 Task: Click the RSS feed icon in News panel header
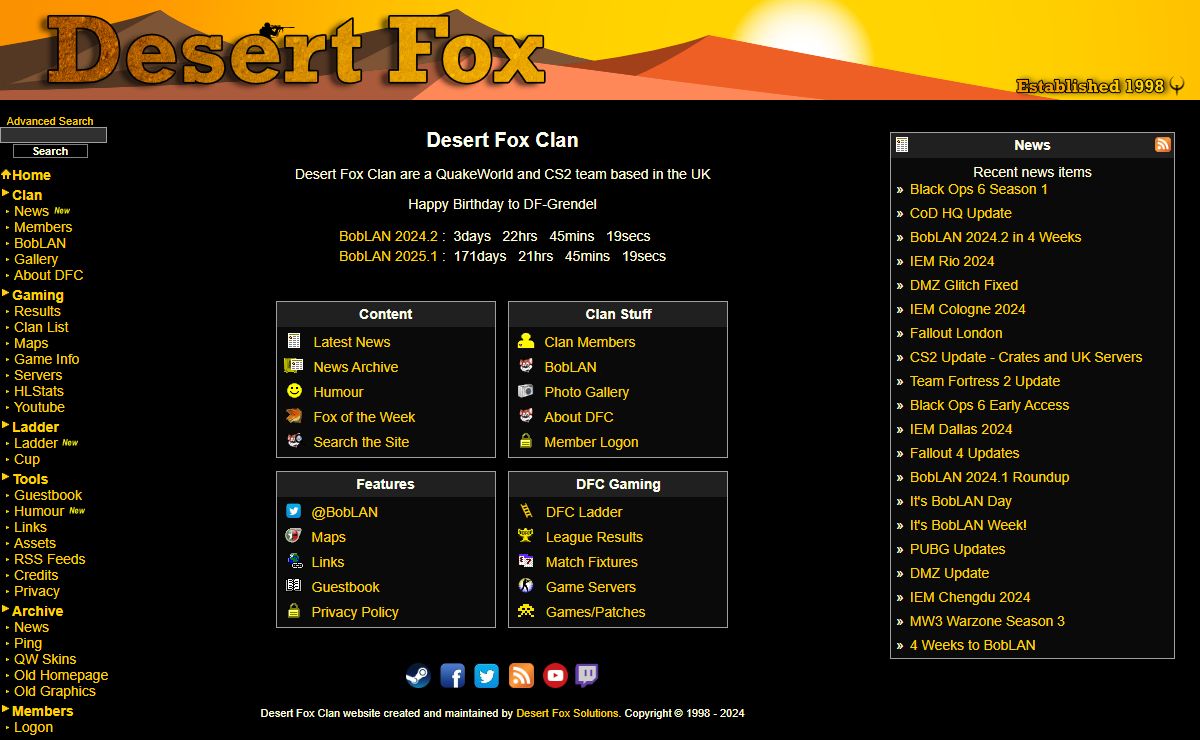pos(1163,144)
